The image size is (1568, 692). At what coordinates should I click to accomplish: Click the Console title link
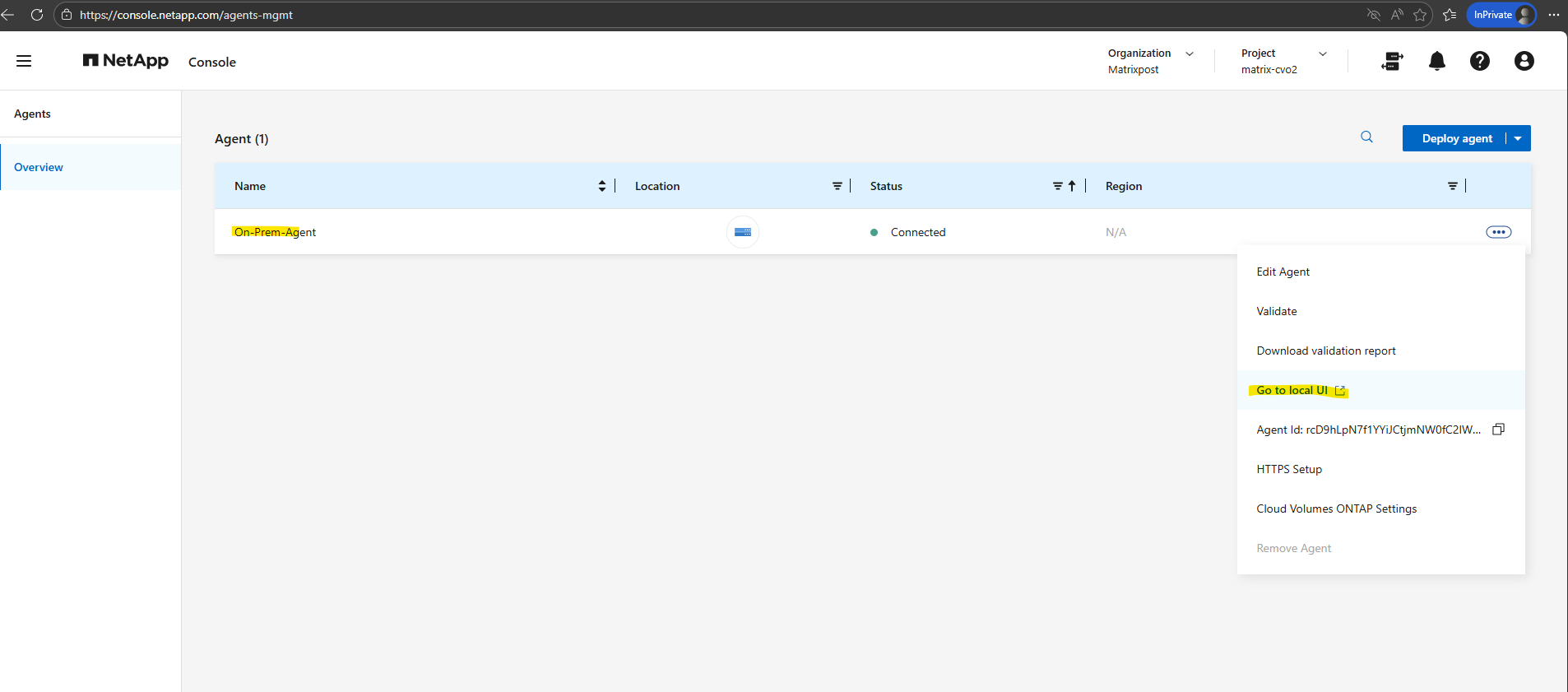pyautogui.click(x=212, y=62)
